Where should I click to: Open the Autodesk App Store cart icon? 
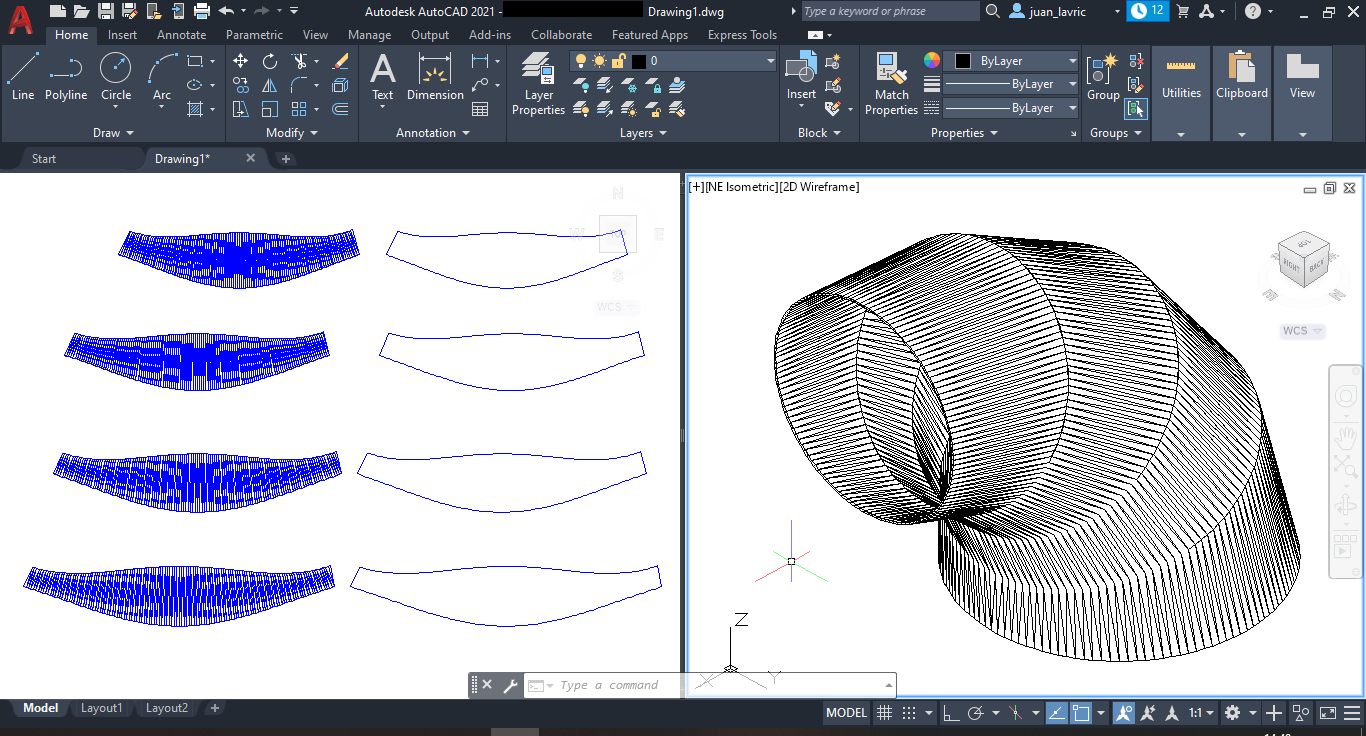(1183, 11)
